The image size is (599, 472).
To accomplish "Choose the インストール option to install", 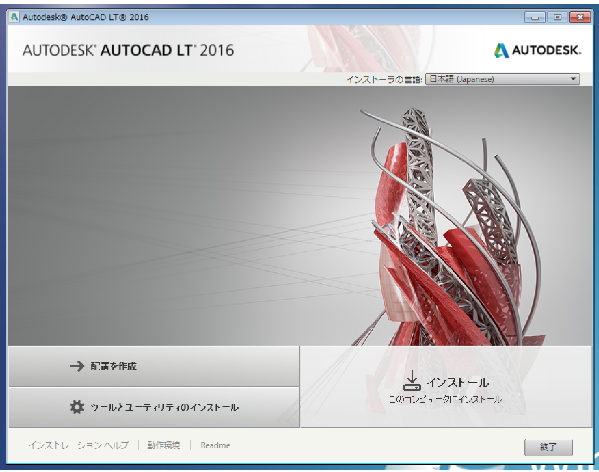I will point(446,387).
